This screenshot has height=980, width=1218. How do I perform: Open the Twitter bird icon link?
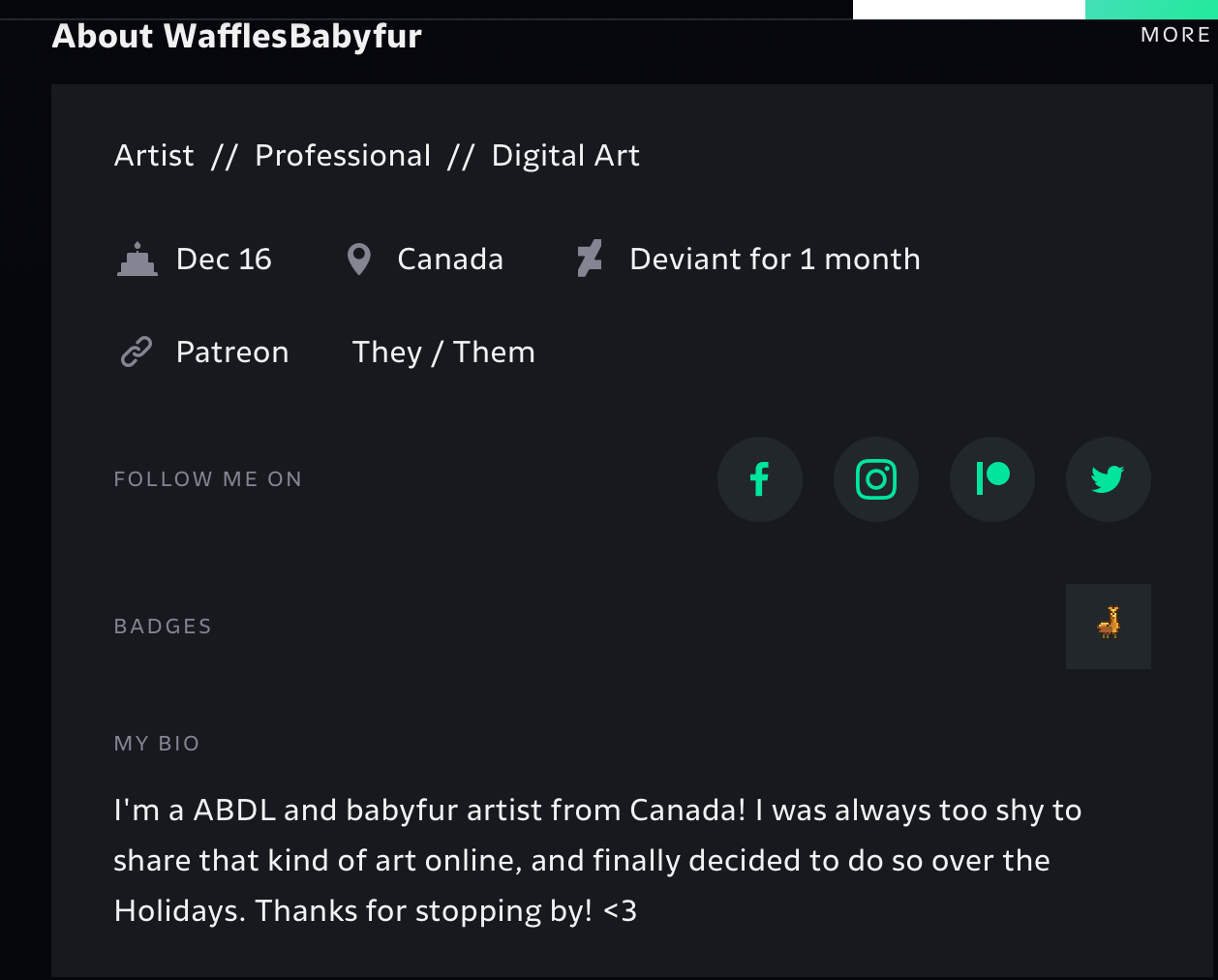pyautogui.click(x=1109, y=479)
